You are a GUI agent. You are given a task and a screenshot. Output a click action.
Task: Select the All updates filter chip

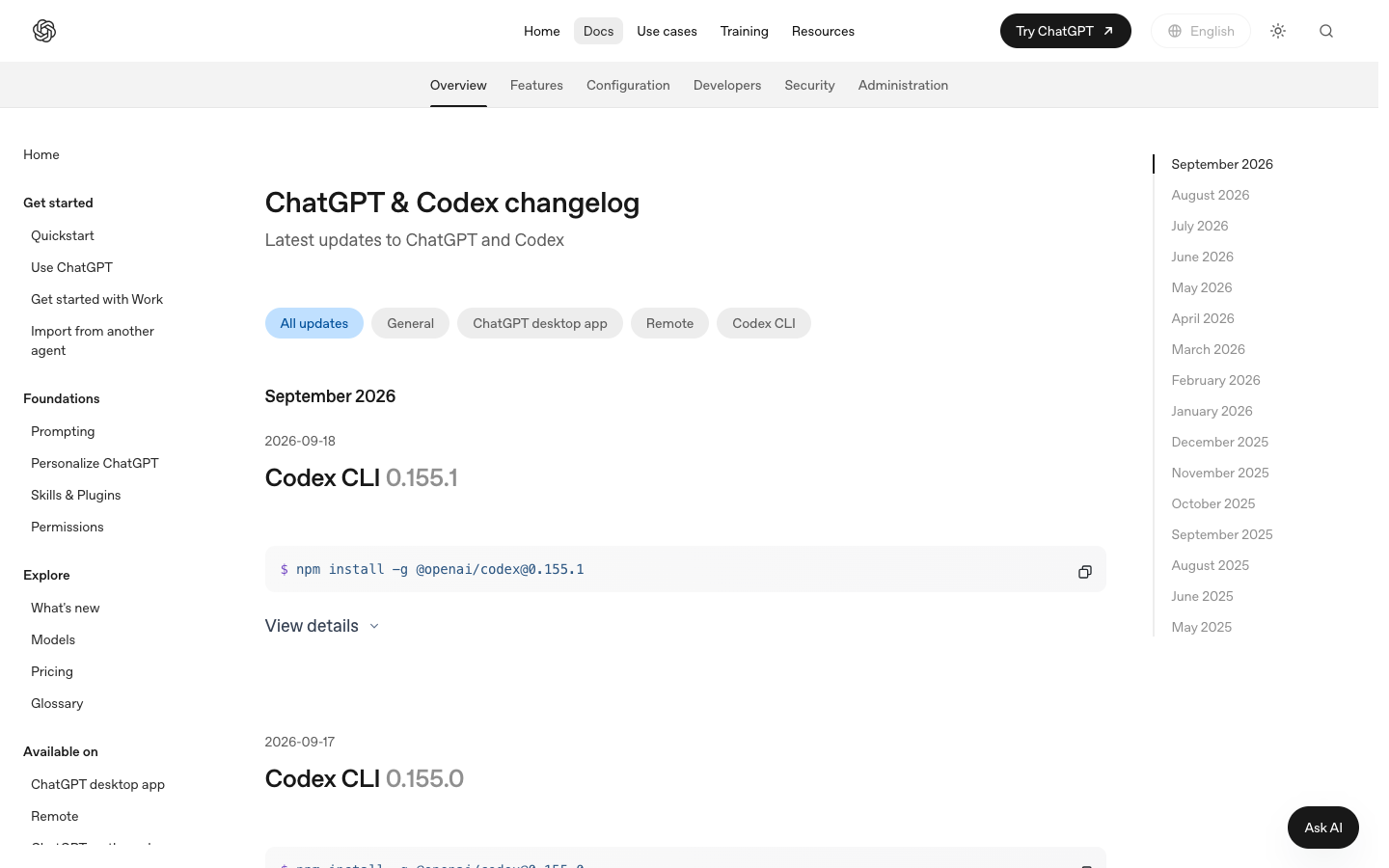(x=314, y=323)
